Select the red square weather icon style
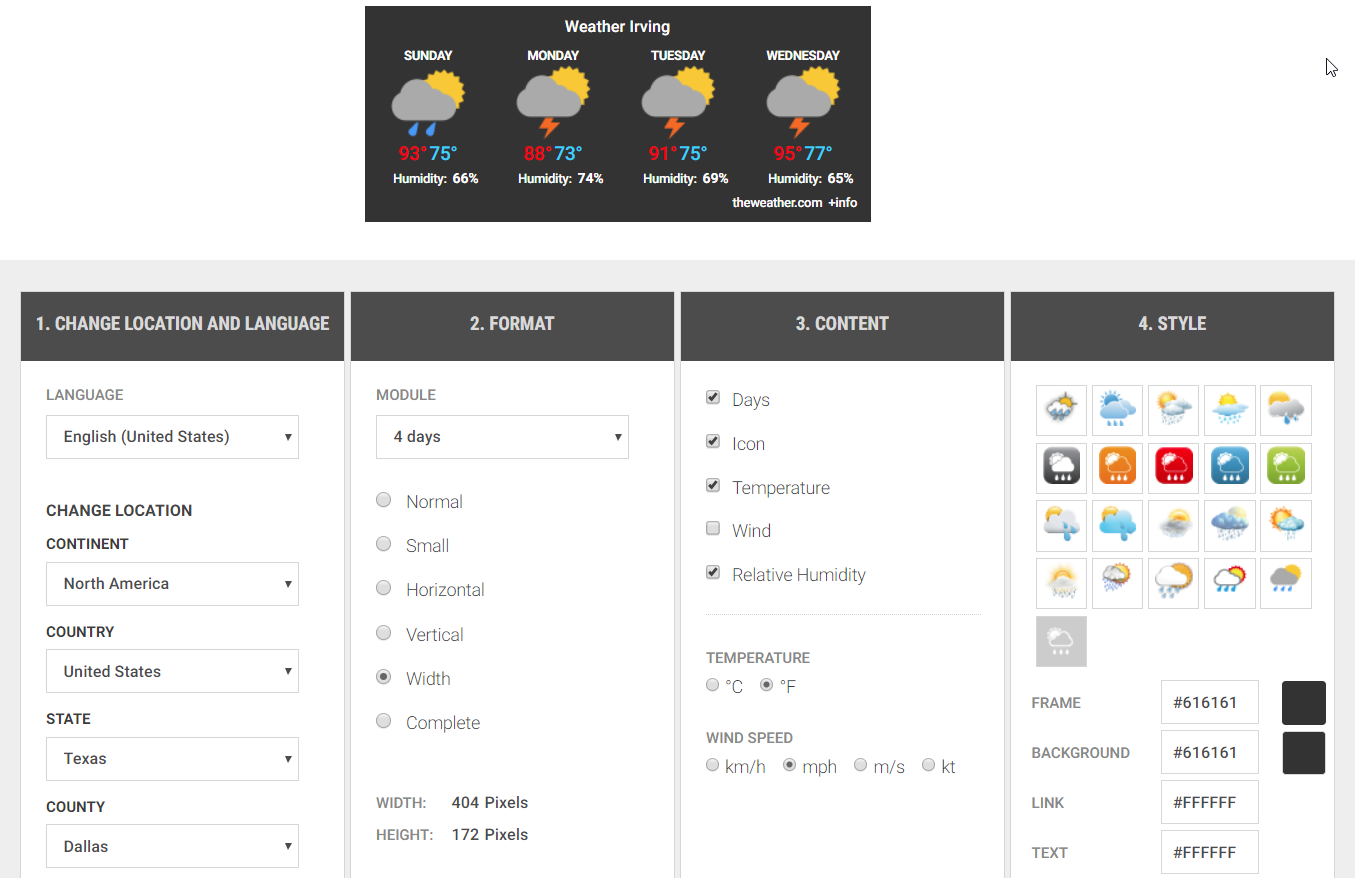 click(1173, 468)
